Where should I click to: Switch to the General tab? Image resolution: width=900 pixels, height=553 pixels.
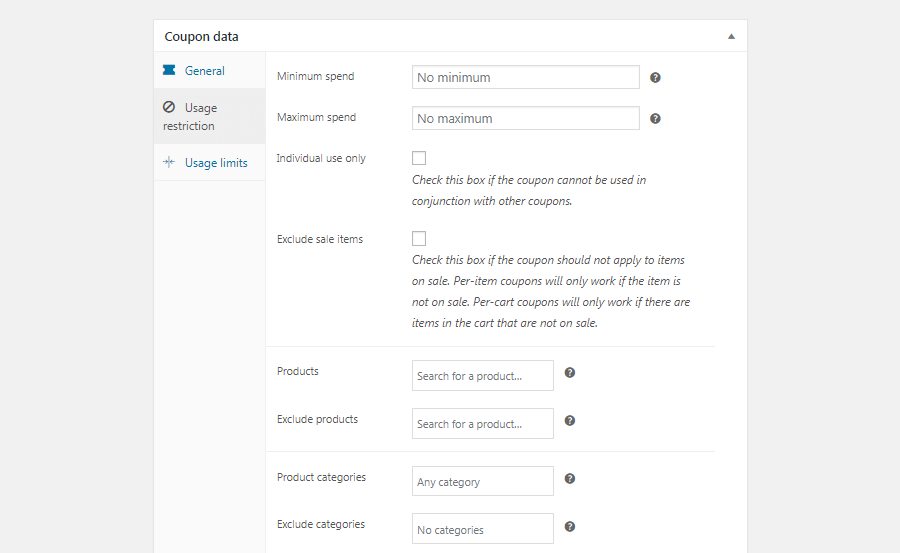click(205, 71)
